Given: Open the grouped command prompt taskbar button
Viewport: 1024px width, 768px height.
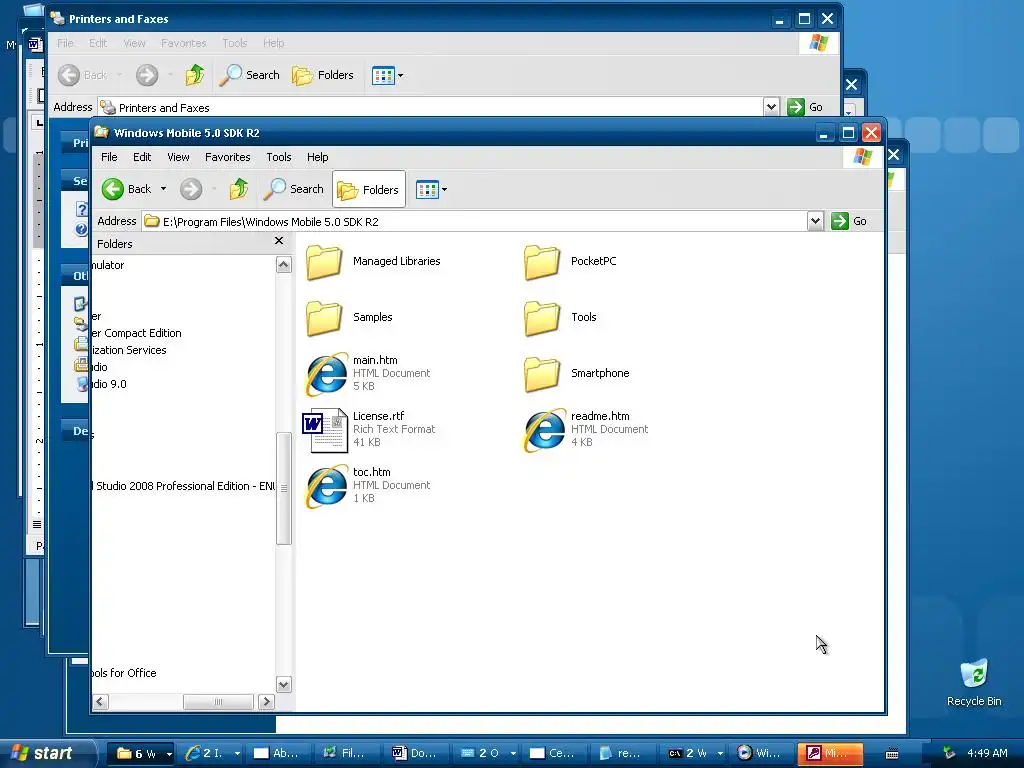Looking at the screenshot, I should tap(694, 754).
